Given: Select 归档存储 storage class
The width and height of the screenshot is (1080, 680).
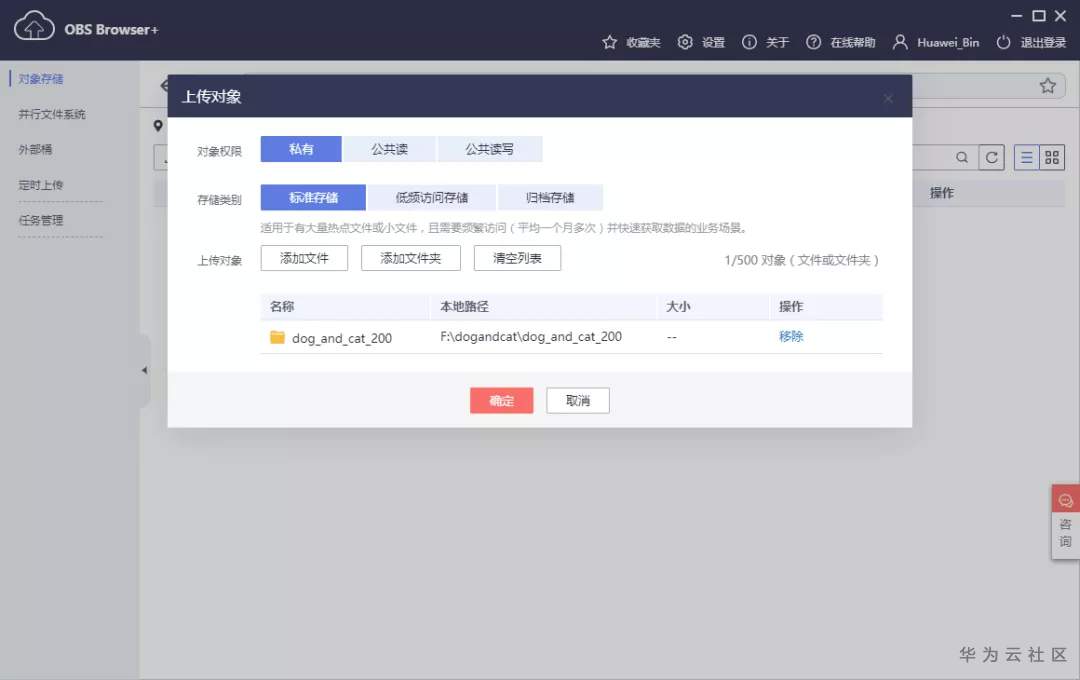Looking at the screenshot, I should pyautogui.click(x=550, y=198).
